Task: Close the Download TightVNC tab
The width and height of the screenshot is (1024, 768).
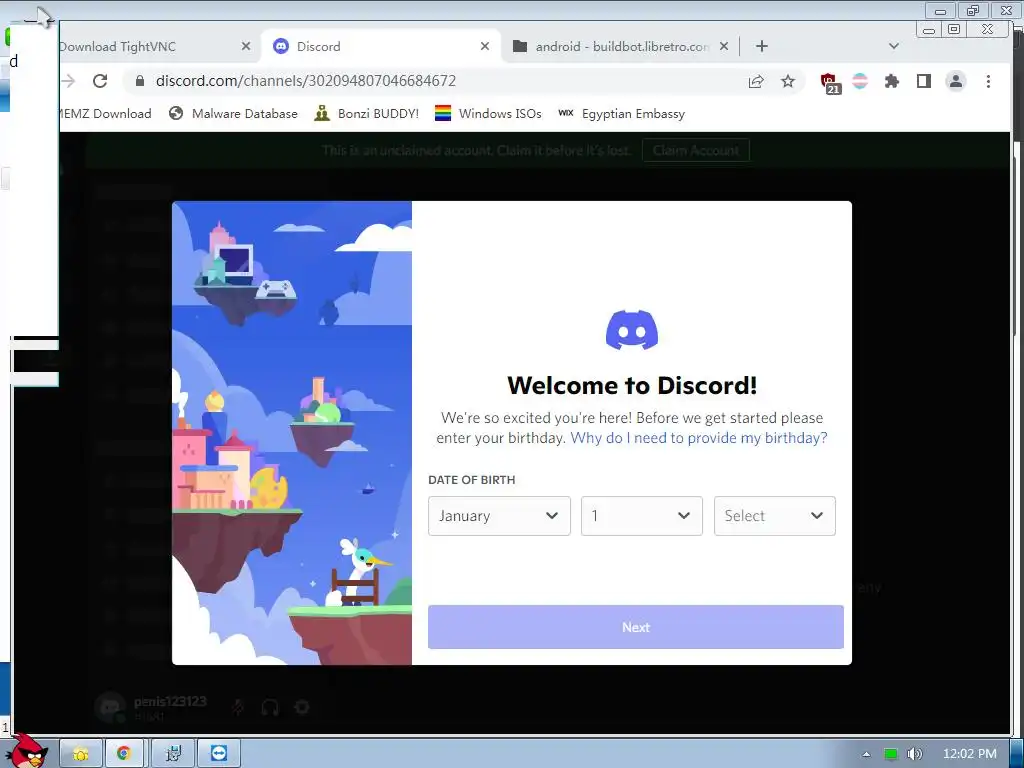Action: tap(246, 46)
